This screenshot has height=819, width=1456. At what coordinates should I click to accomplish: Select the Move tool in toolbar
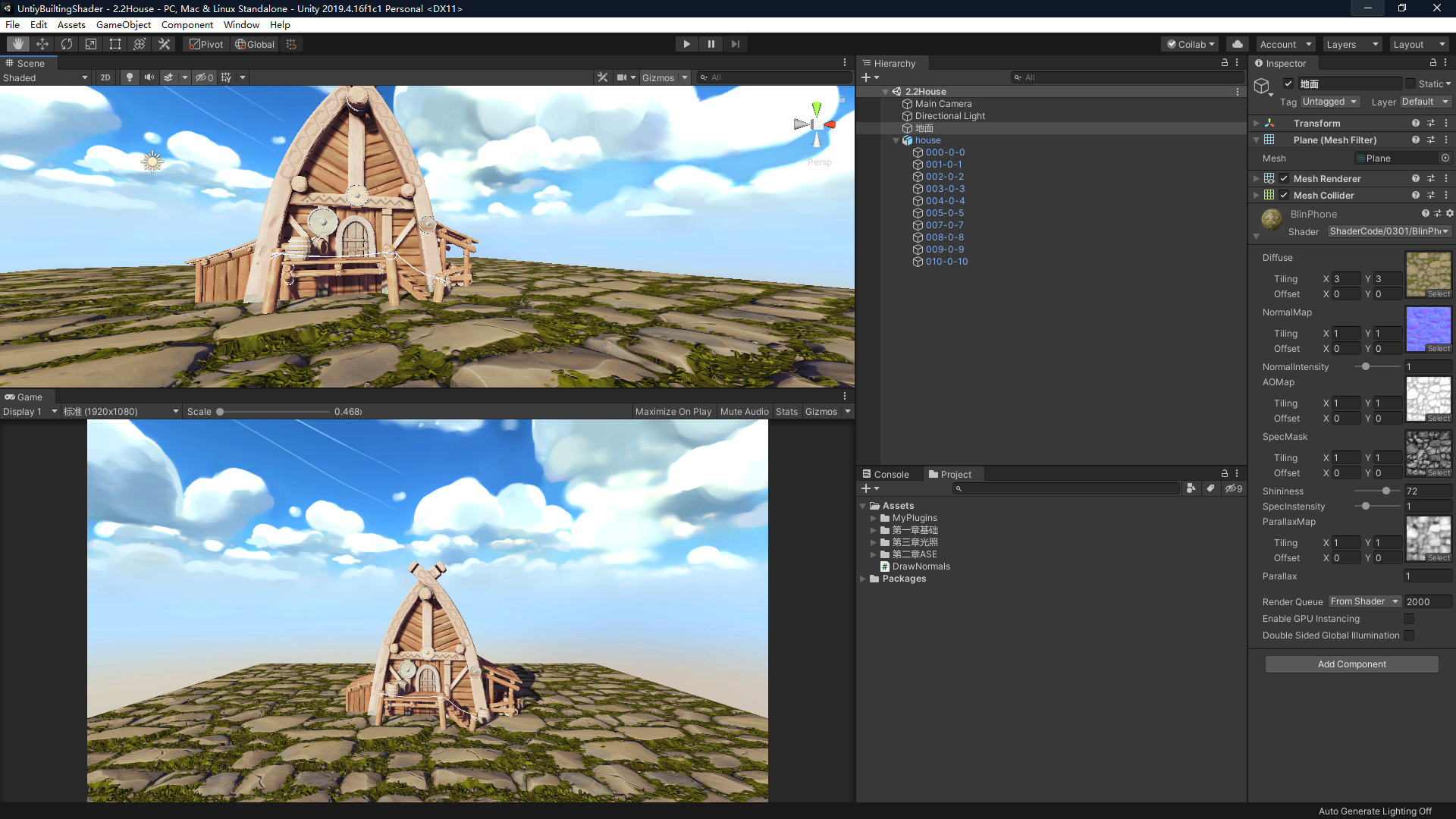[x=42, y=44]
